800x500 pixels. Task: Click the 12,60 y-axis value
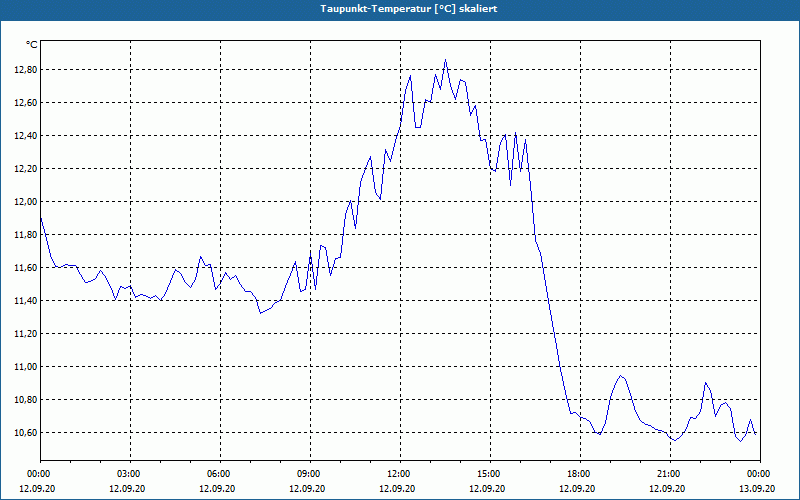(26, 103)
